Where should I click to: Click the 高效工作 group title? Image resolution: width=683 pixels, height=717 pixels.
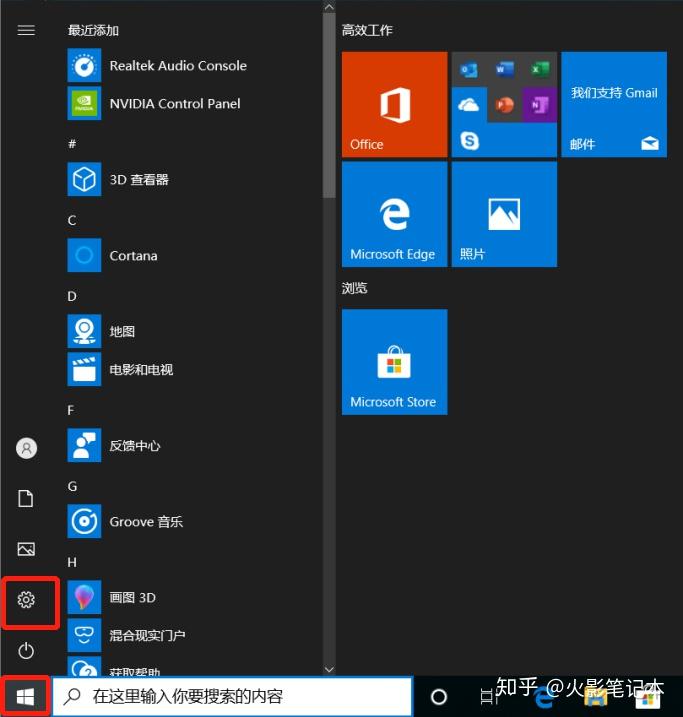[x=367, y=31]
